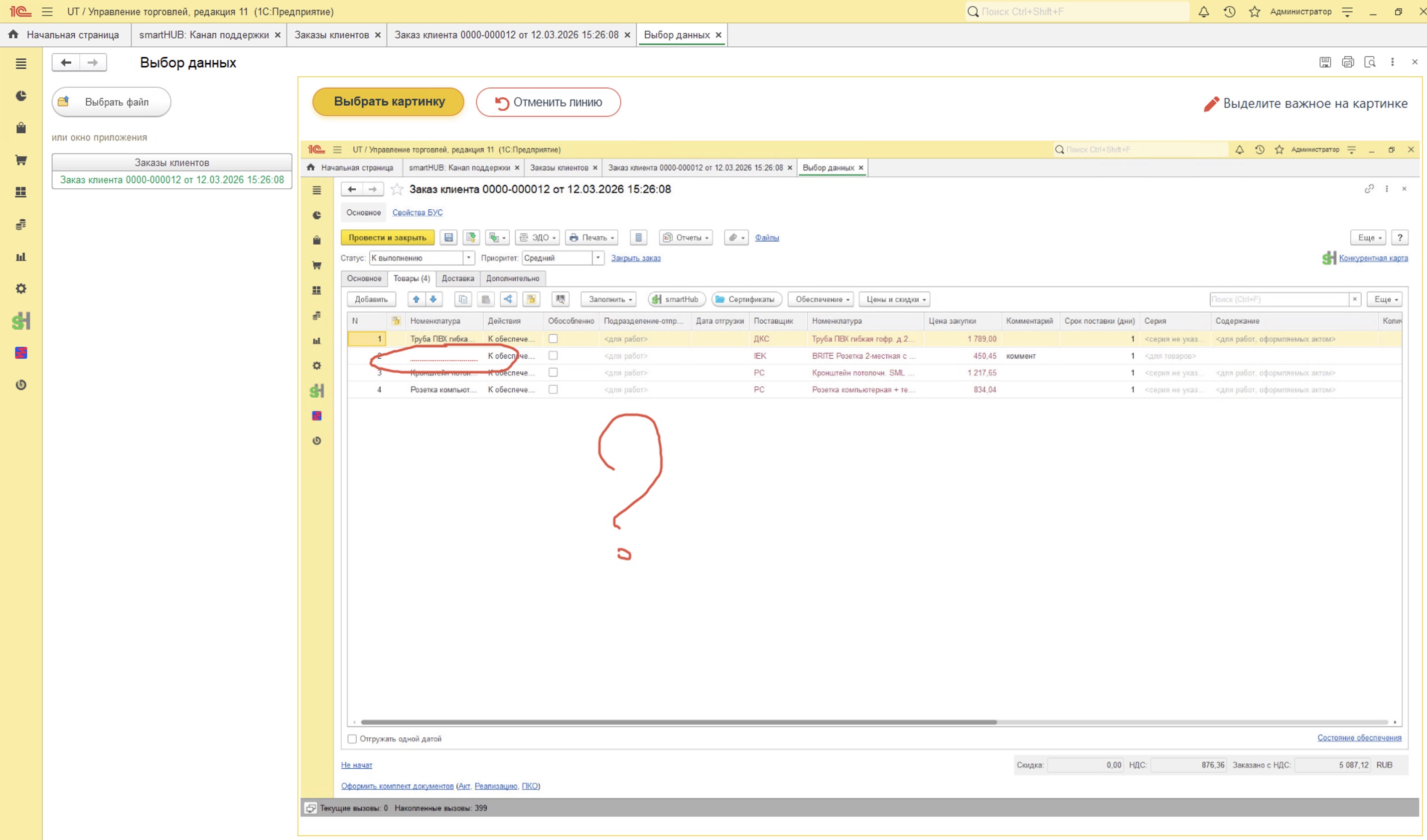This screenshot has height=840, width=1427.
Task: Open favorites star in the main window title bar
Action: point(1255,11)
